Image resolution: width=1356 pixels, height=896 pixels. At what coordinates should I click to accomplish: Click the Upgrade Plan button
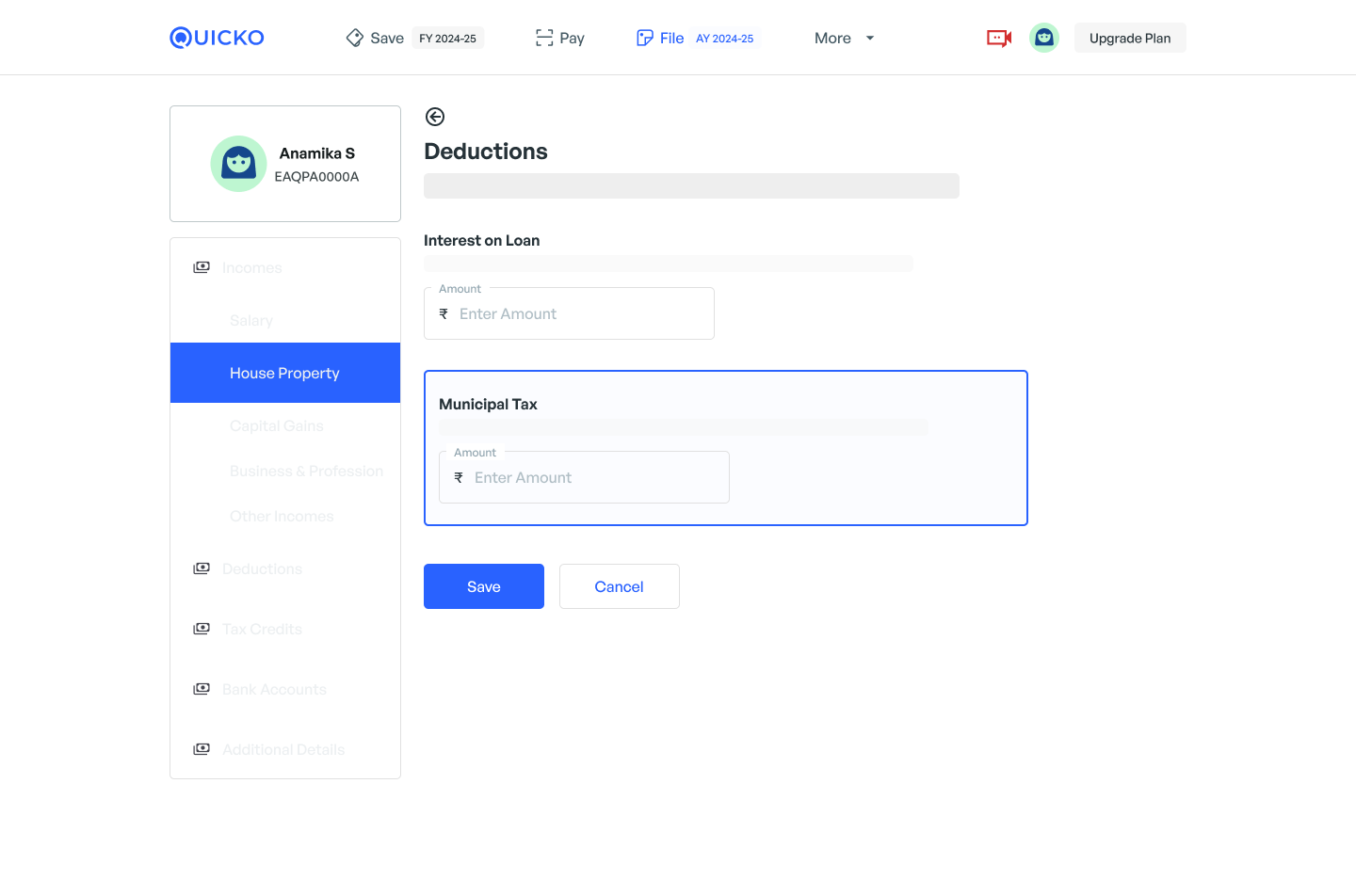click(x=1129, y=38)
